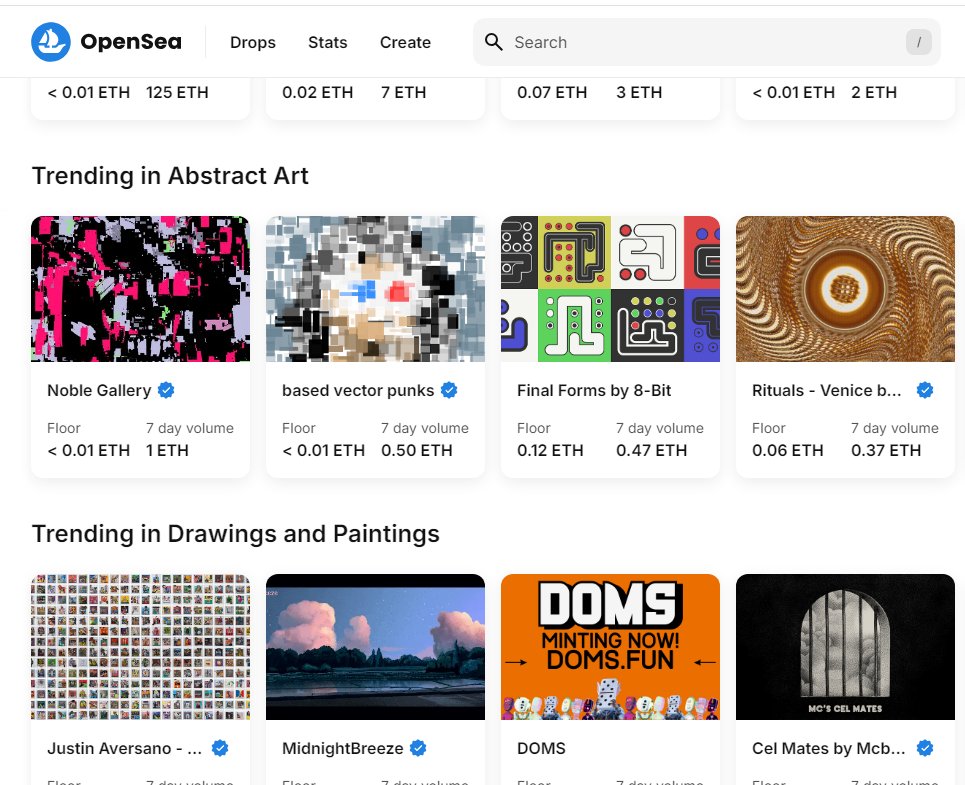Open Final Forms by 8-Bit title
Image resolution: width=965 pixels, height=785 pixels.
point(594,391)
